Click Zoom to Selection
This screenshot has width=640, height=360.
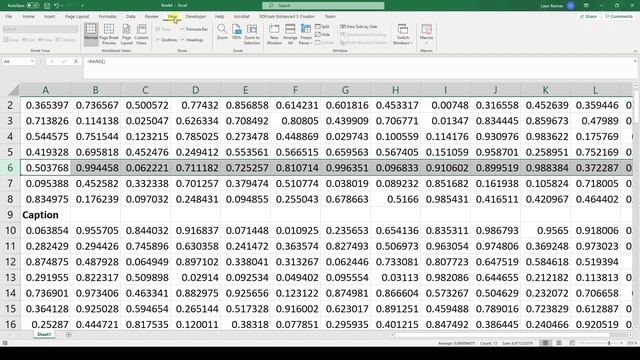(x=252, y=33)
